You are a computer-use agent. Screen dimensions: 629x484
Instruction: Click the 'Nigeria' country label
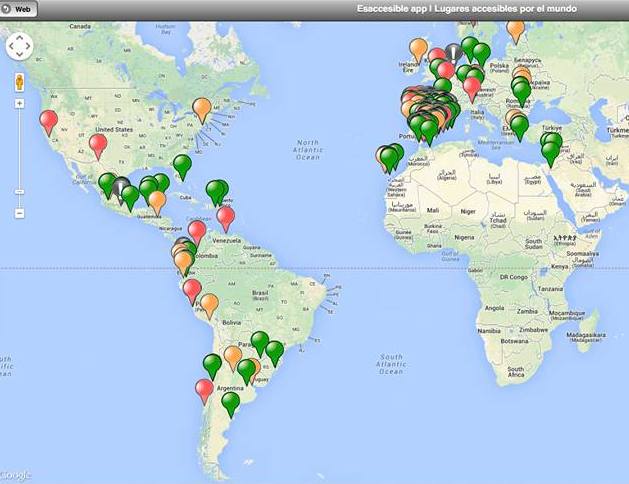464,237
